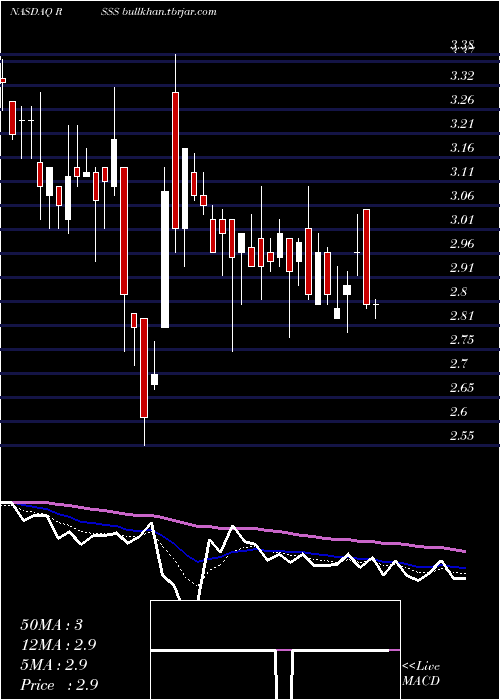
Task: Click the Price : 2.9 readout
Action: click(59, 685)
